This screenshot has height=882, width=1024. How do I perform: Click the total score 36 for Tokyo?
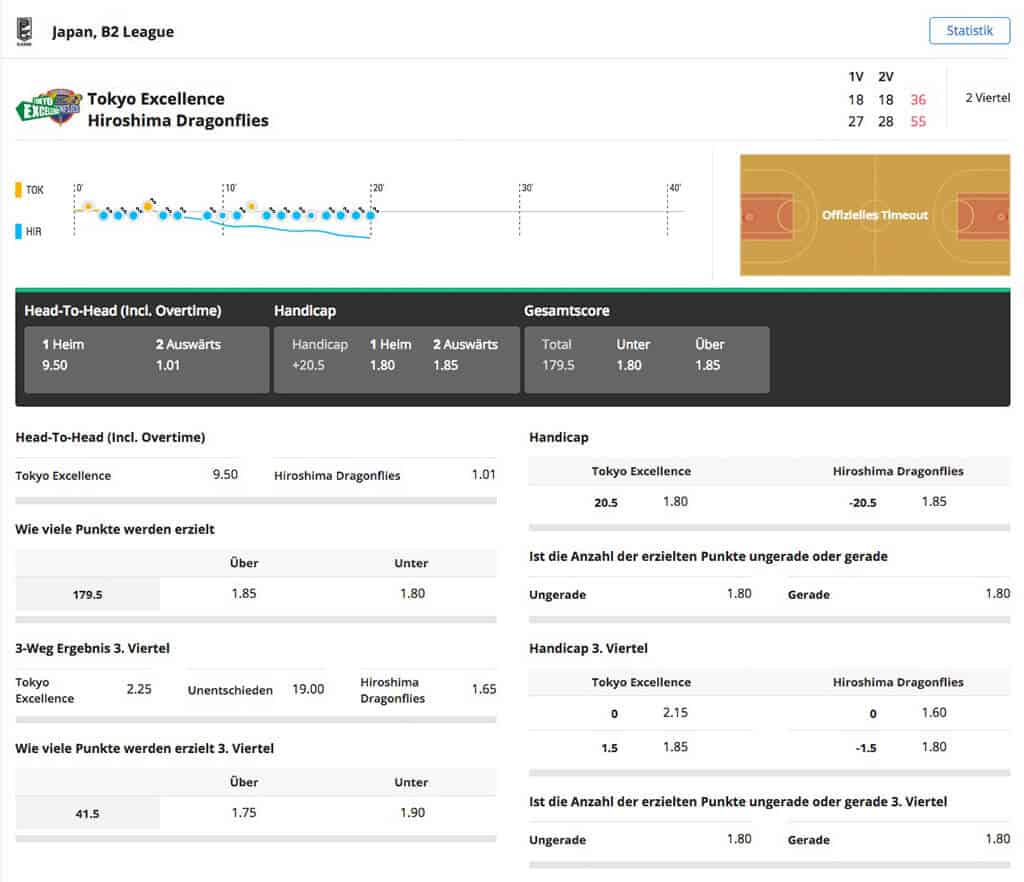coord(918,100)
